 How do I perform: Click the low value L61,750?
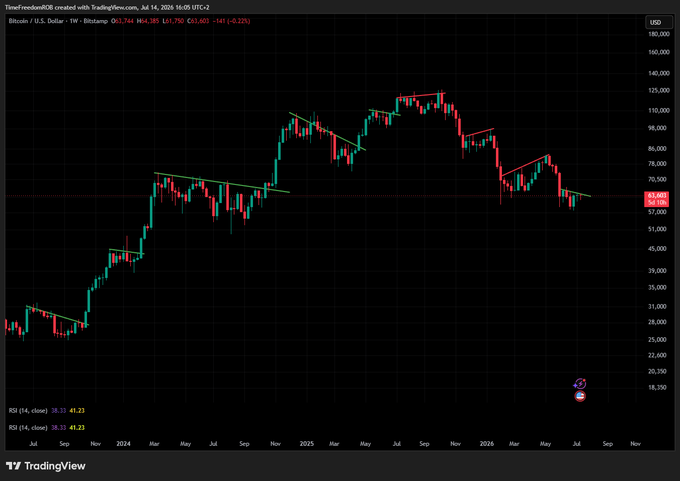[173, 21]
